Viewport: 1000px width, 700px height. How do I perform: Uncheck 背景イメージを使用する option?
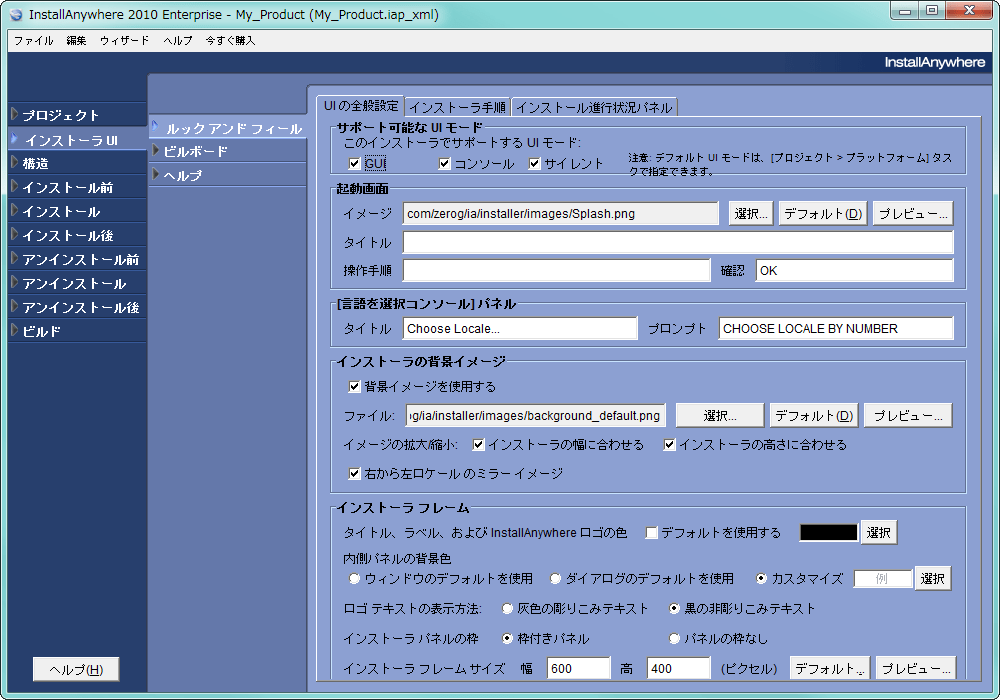pos(355,385)
